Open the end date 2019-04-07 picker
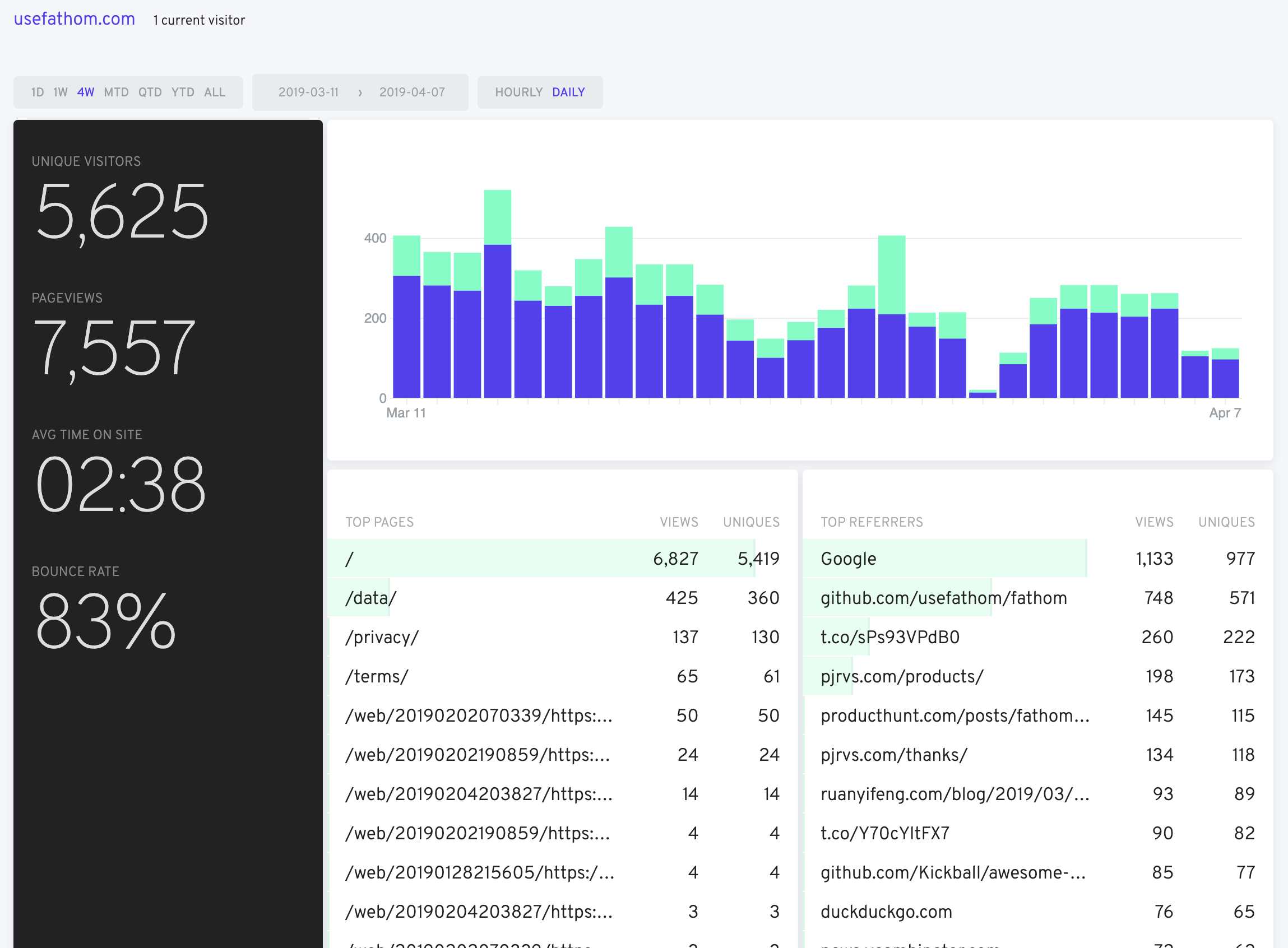Viewport: 1288px width, 948px height. coord(412,92)
